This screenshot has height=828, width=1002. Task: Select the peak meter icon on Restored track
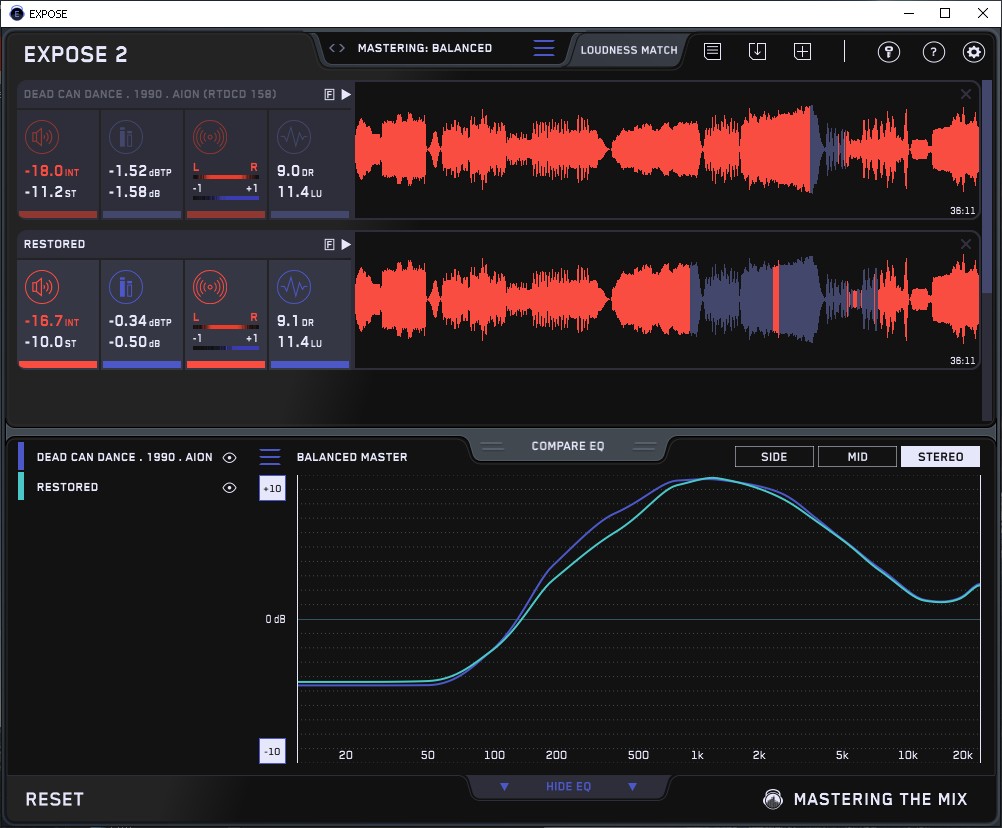[126, 287]
